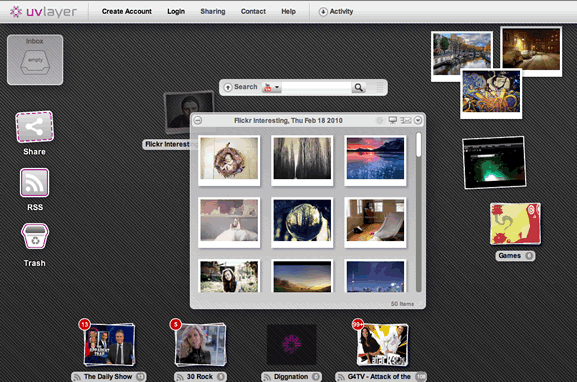Screen dimensions: 577x382
Task: Open the misty forest trees thumbnail
Action: 302,160
